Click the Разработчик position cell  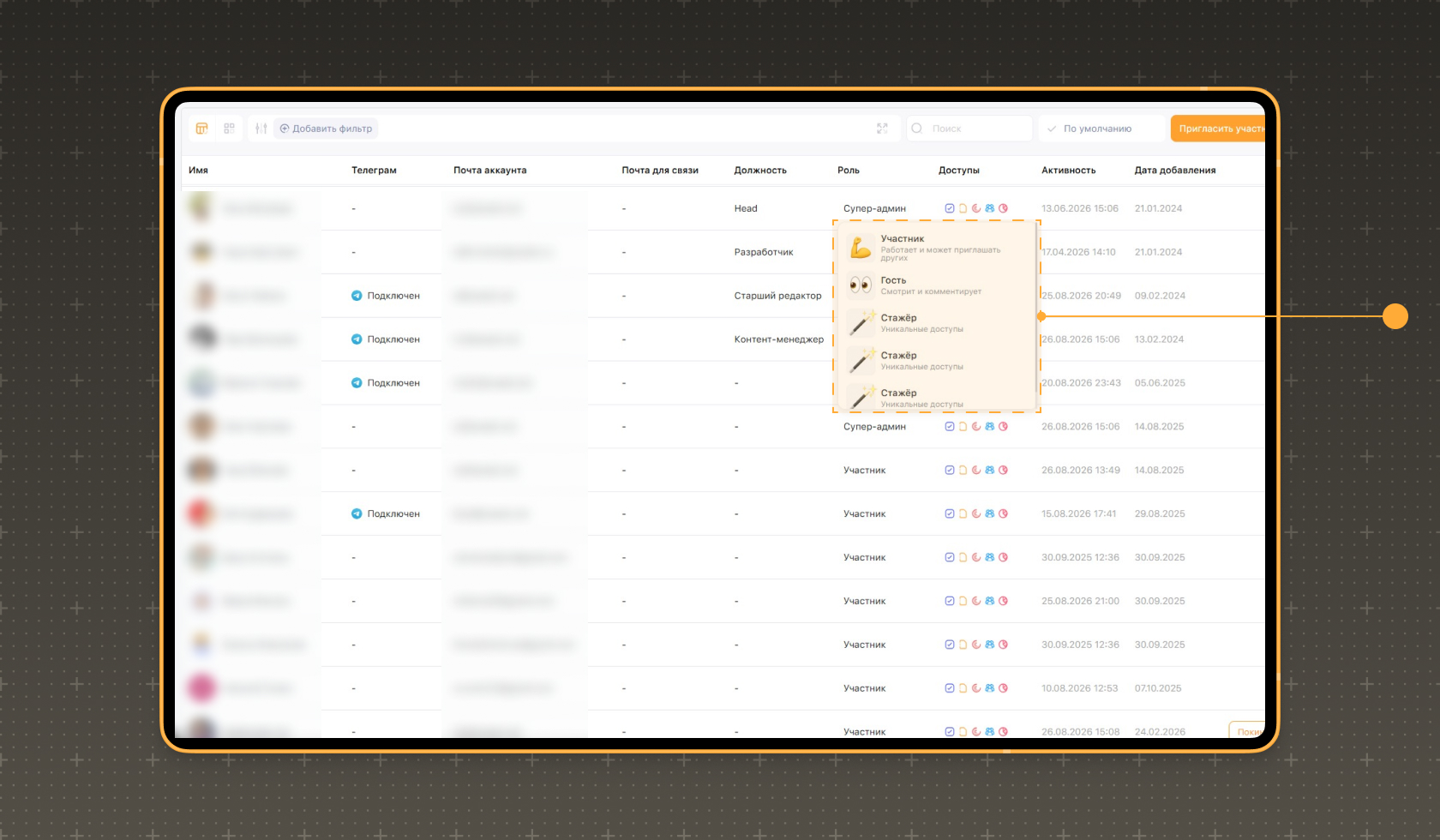pos(764,252)
